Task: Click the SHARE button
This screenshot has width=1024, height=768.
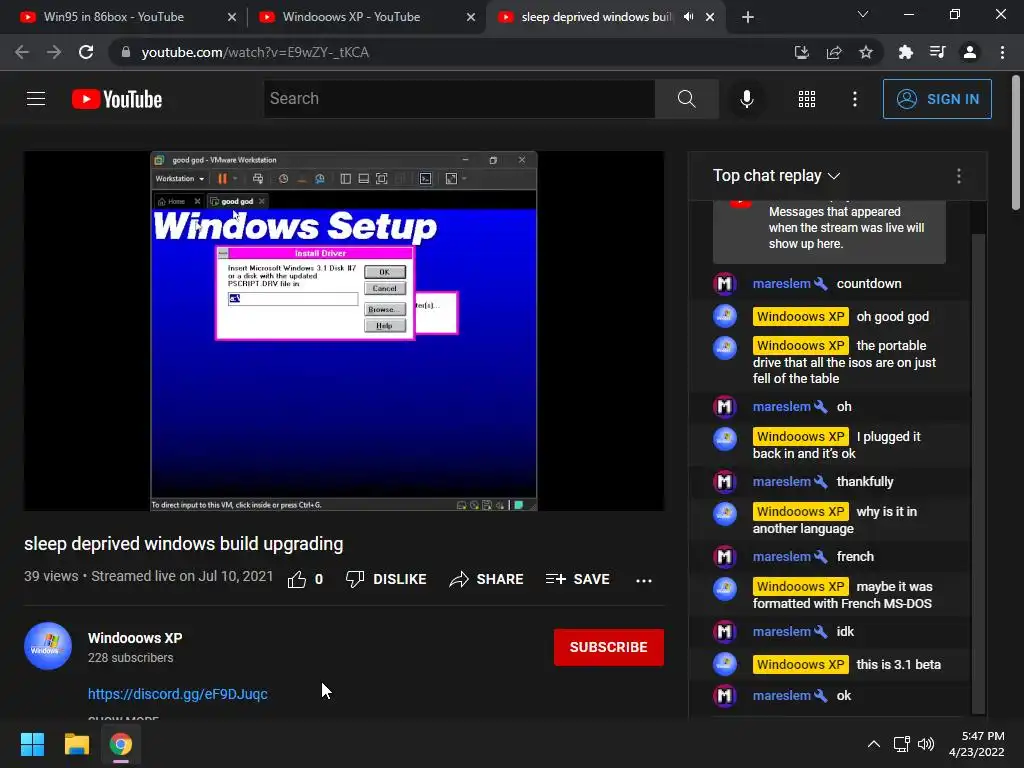Action: click(x=487, y=579)
